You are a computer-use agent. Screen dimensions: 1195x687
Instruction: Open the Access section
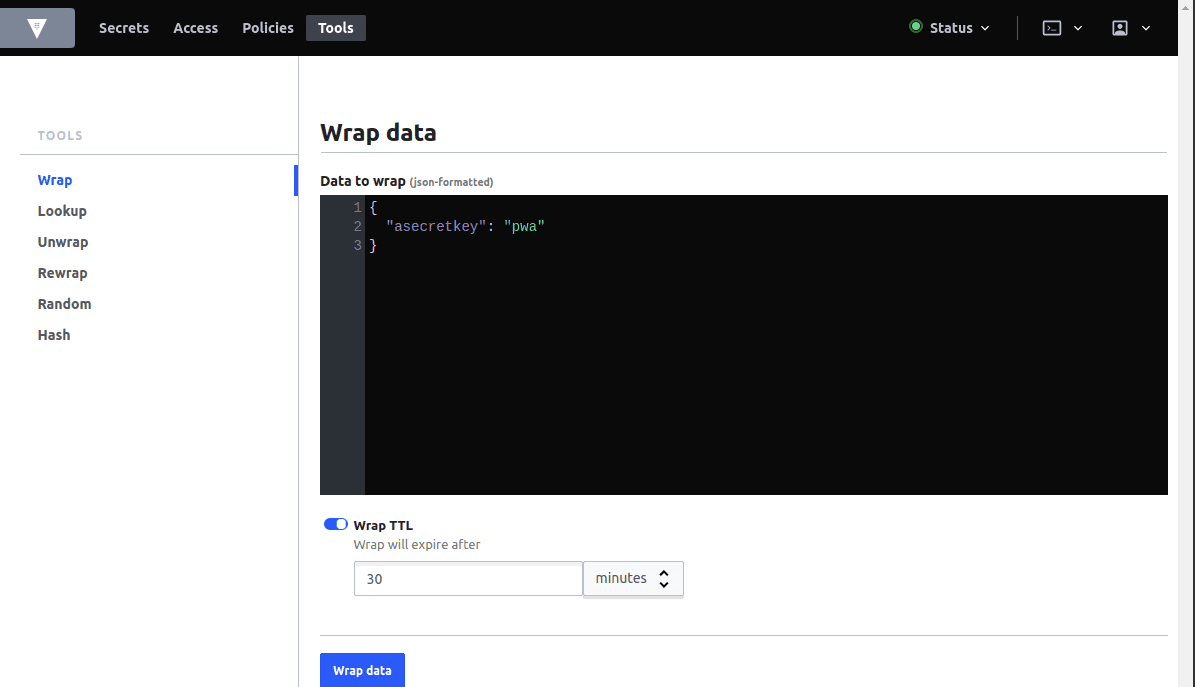[x=195, y=27]
